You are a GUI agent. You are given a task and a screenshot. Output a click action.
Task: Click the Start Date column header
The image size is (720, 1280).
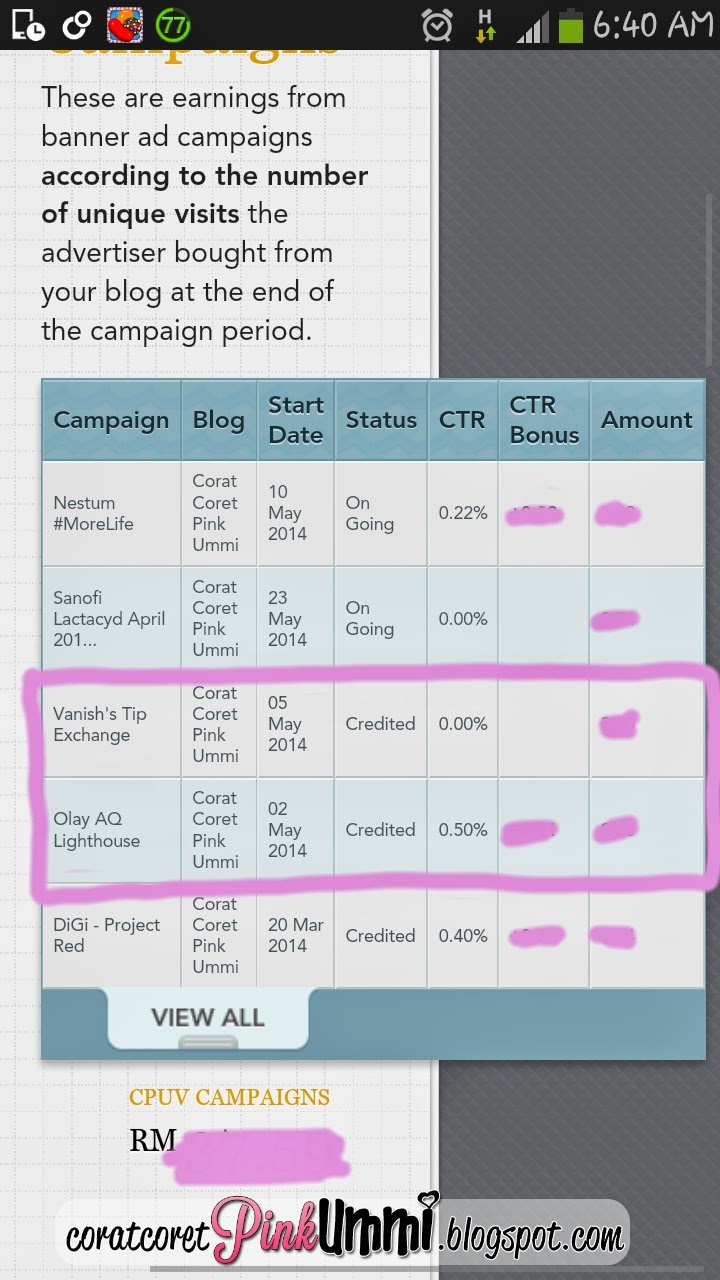tap(295, 420)
